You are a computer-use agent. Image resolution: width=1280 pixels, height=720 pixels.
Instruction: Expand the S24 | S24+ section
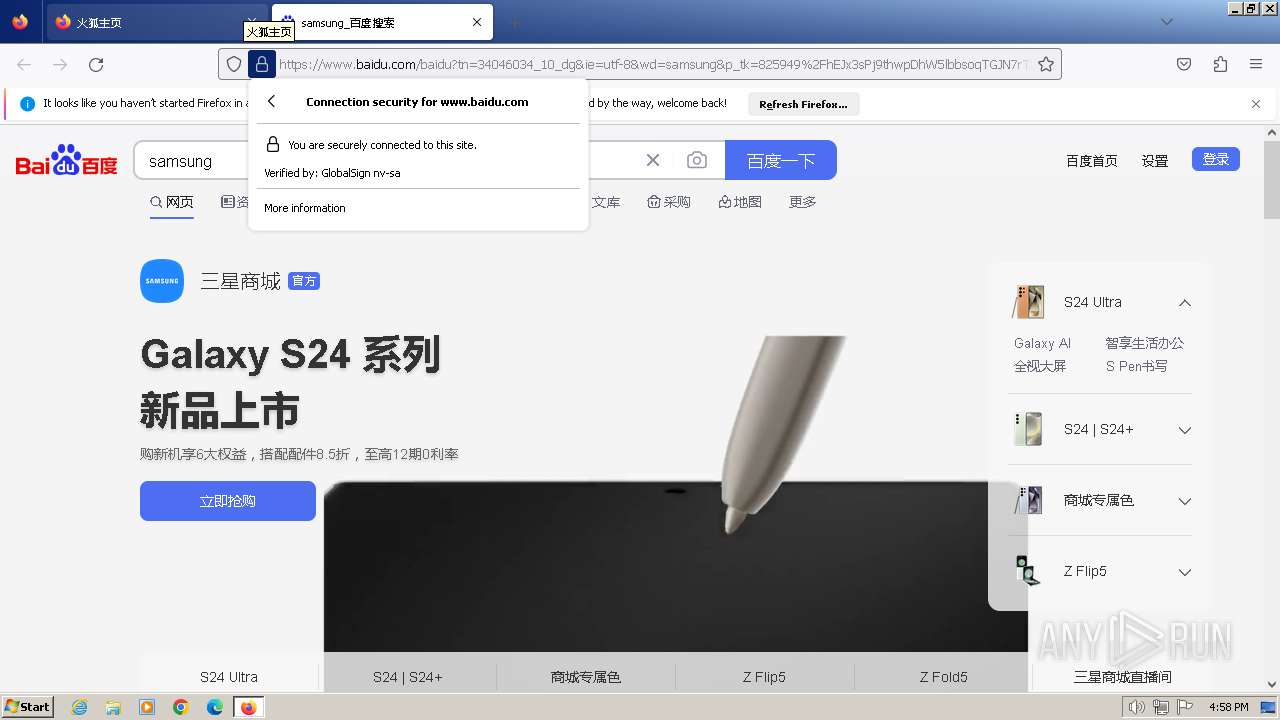[x=1185, y=430]
